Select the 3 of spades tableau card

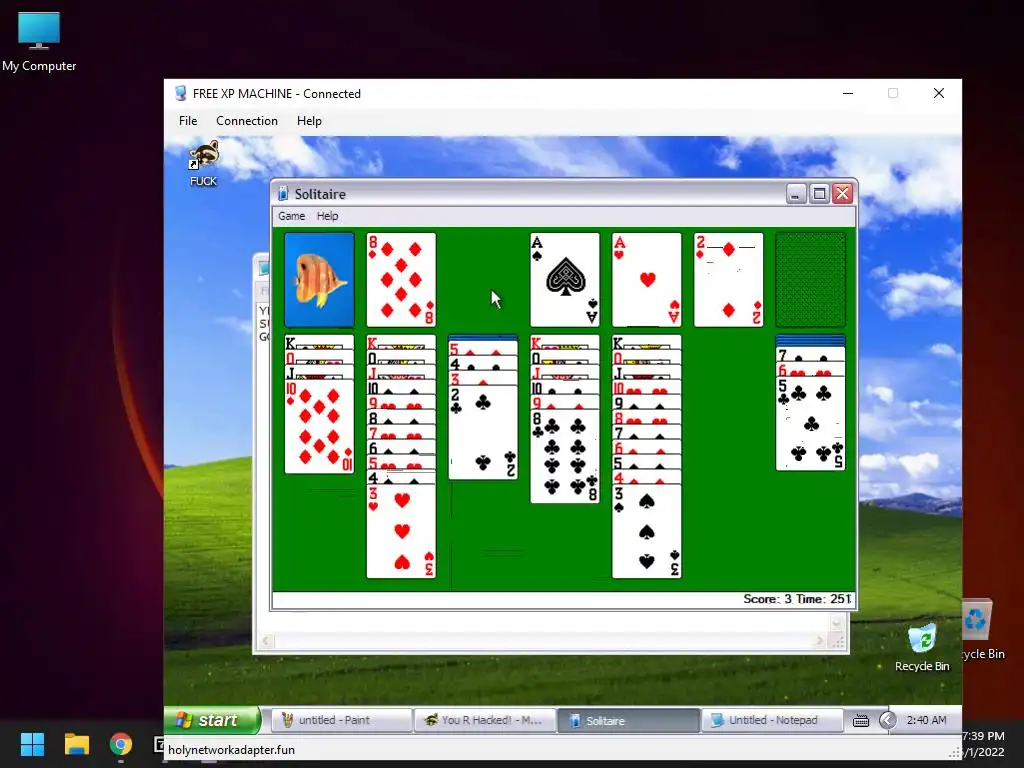click(x=647, y=531)
